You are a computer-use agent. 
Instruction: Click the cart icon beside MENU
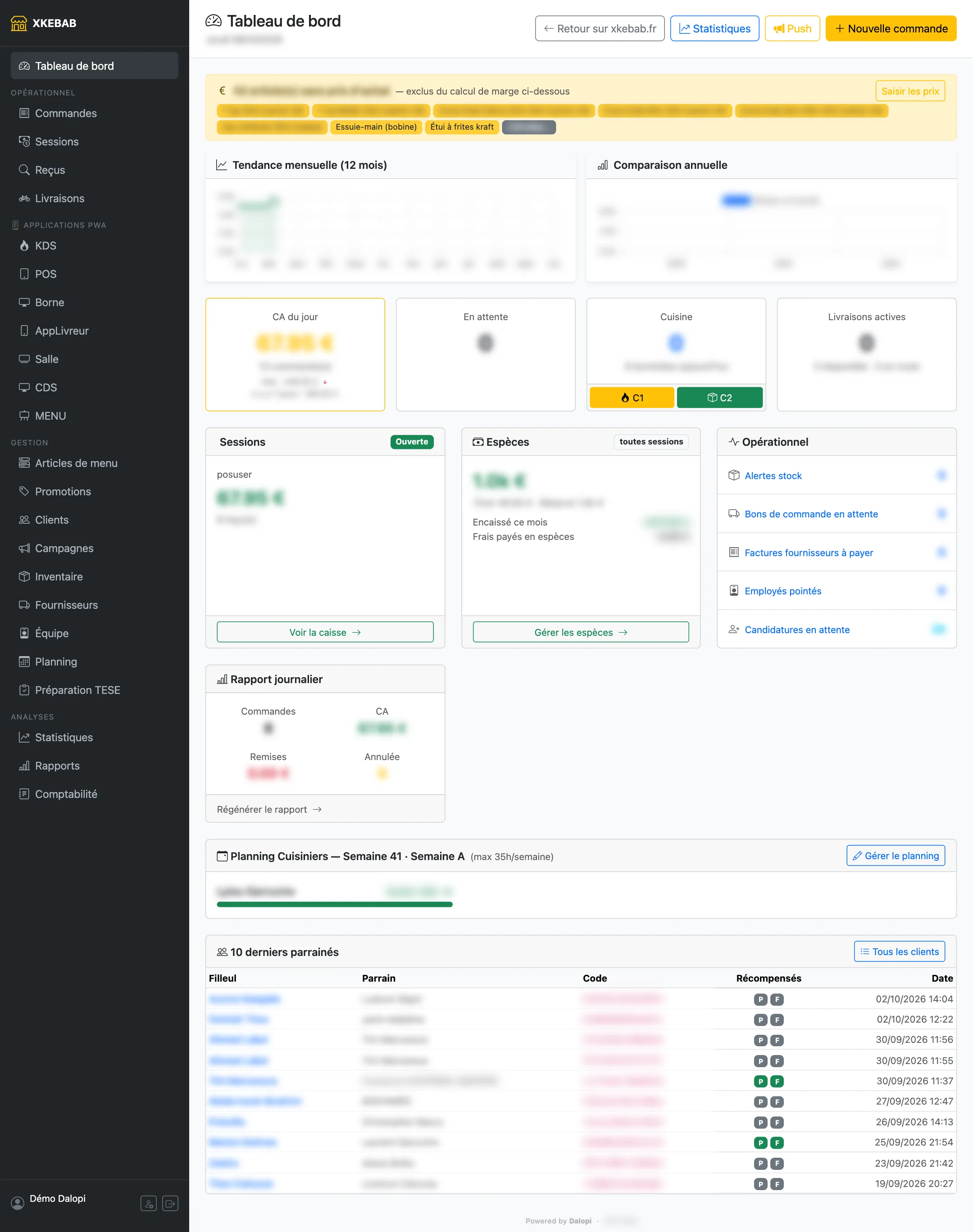coord(24,416)
